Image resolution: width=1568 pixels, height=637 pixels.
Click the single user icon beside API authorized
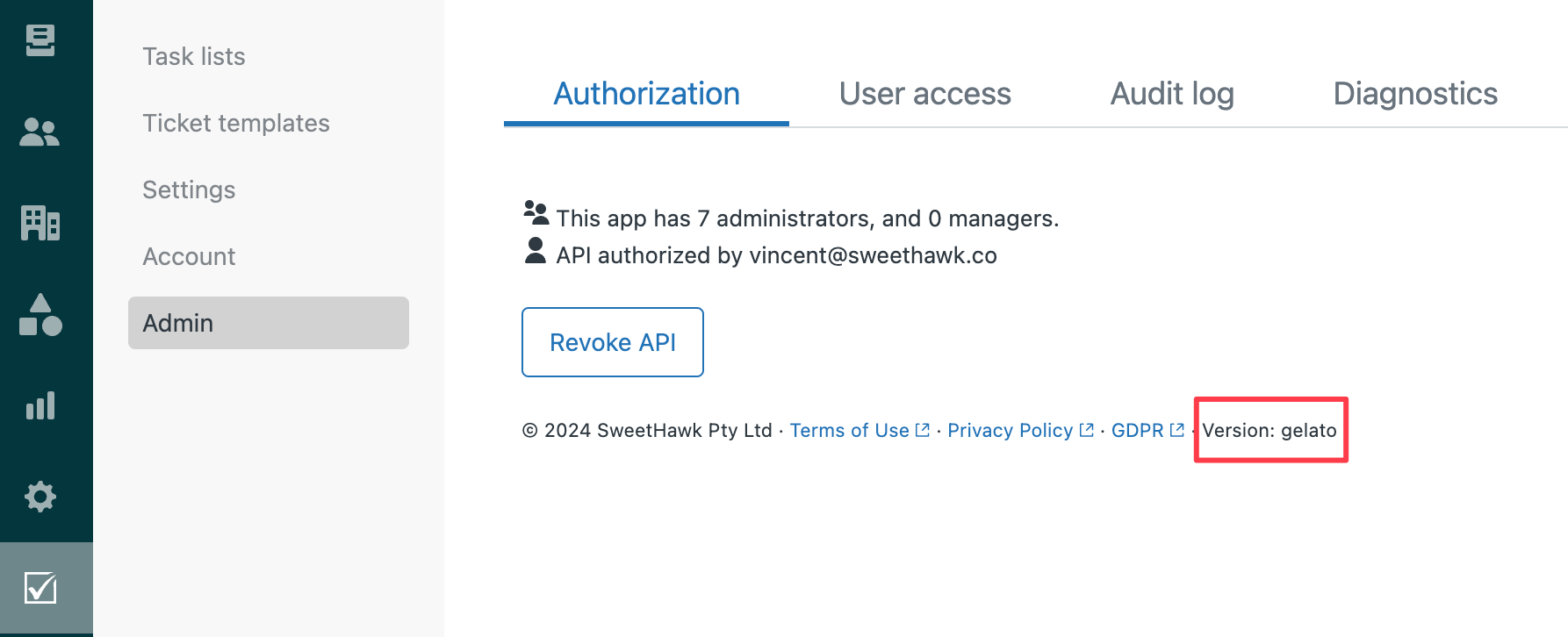[x=536, y=250]
